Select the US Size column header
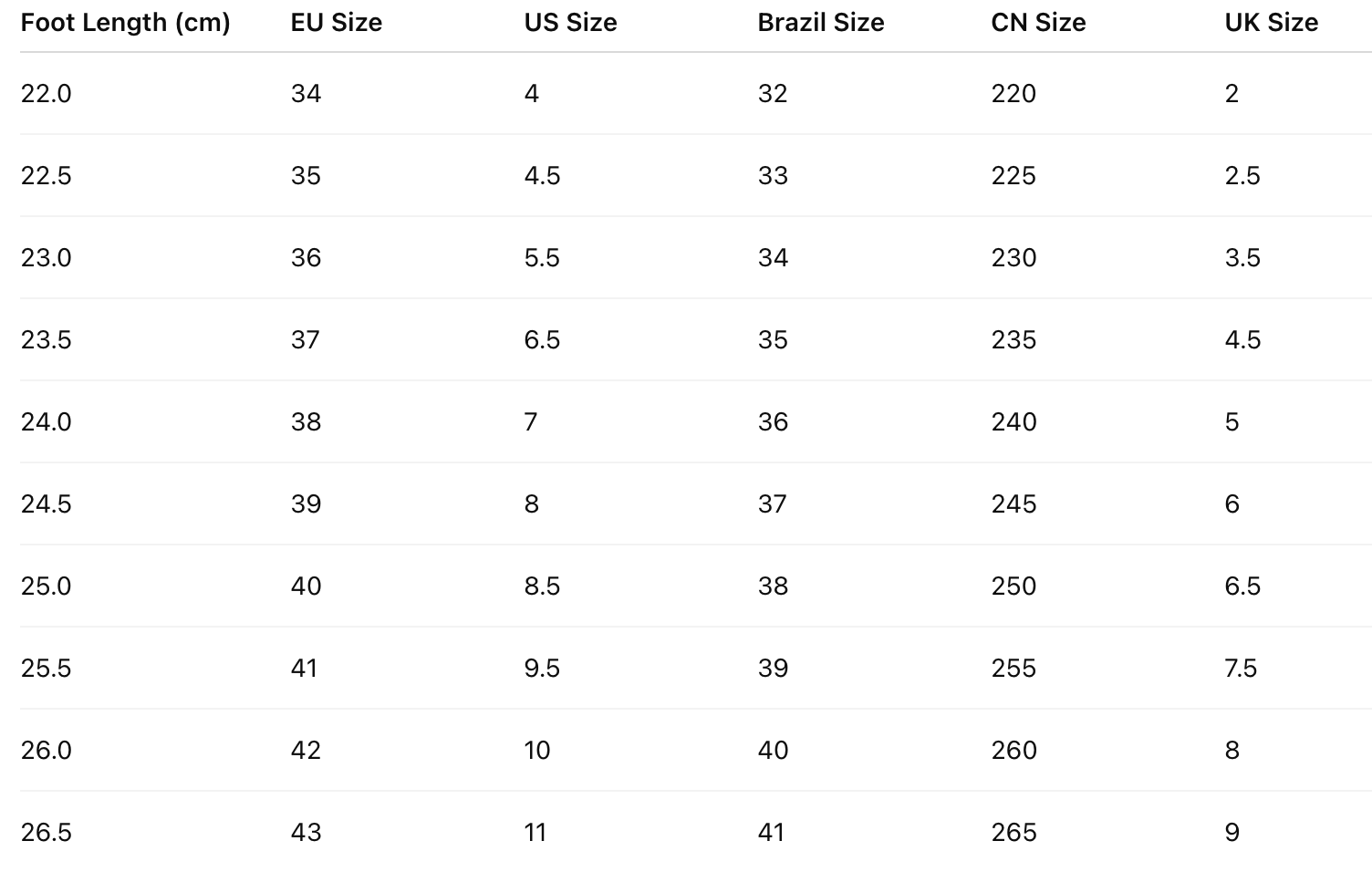This screenshot has width=1372, height=872. click(x=570, y=23)
